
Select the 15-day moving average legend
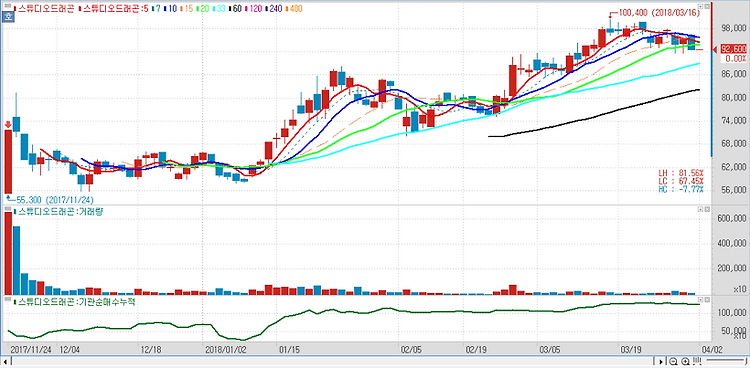tap(188, 9)
